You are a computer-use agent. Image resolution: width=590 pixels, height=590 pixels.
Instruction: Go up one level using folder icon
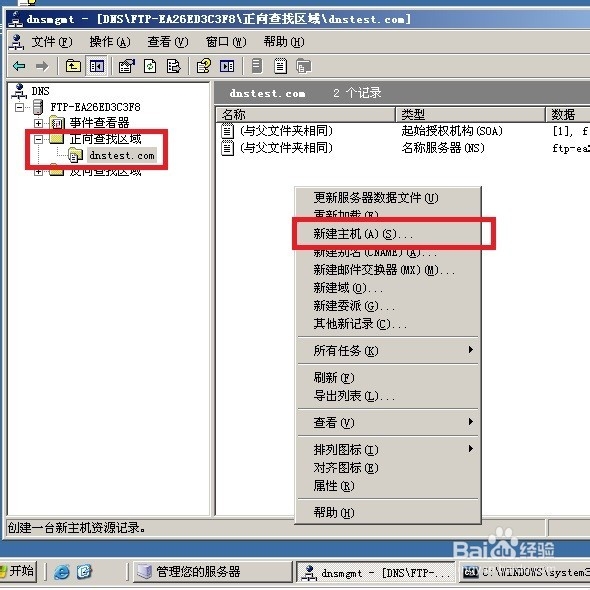[x=73, y=66]
